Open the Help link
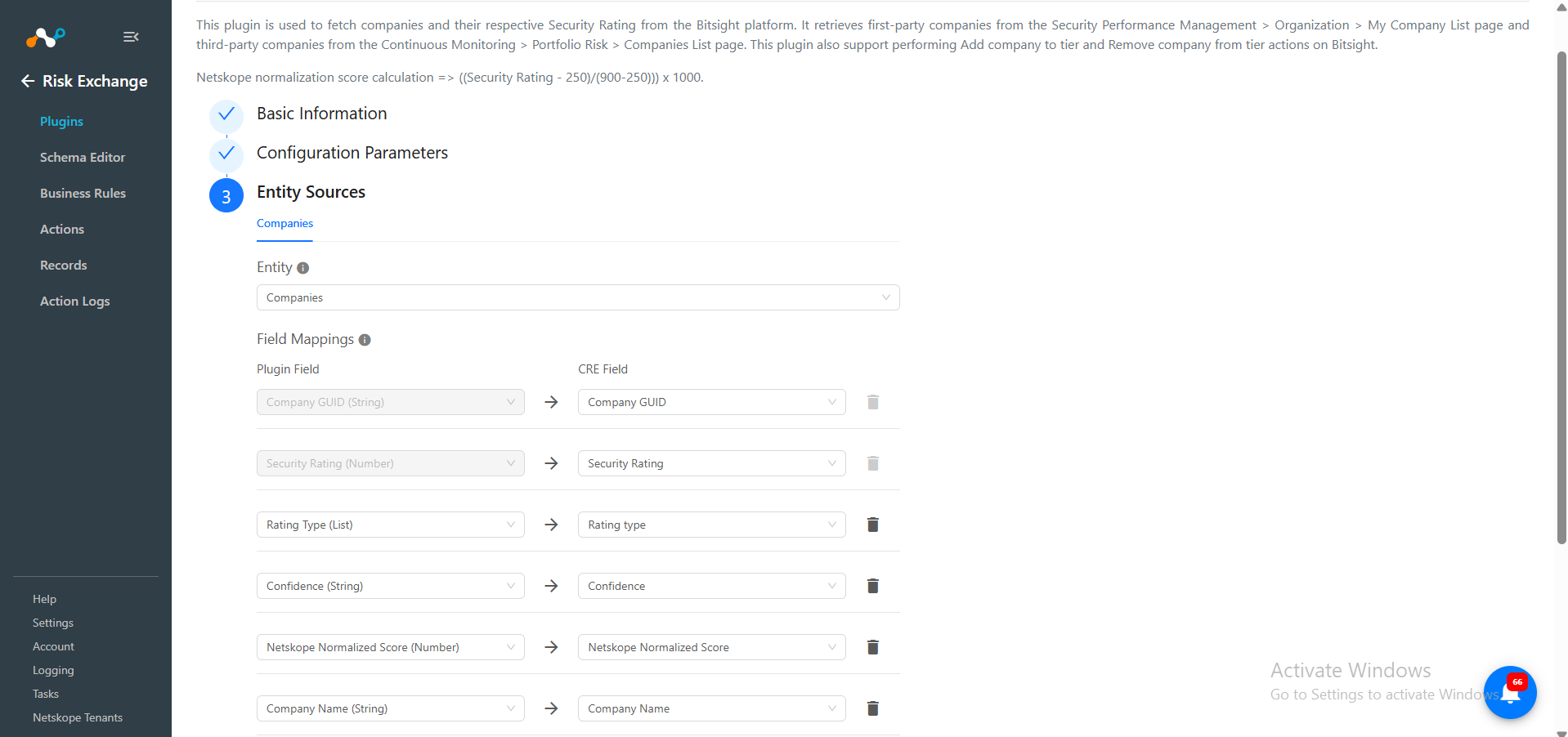1568x737 pixels. click(44, 599)
